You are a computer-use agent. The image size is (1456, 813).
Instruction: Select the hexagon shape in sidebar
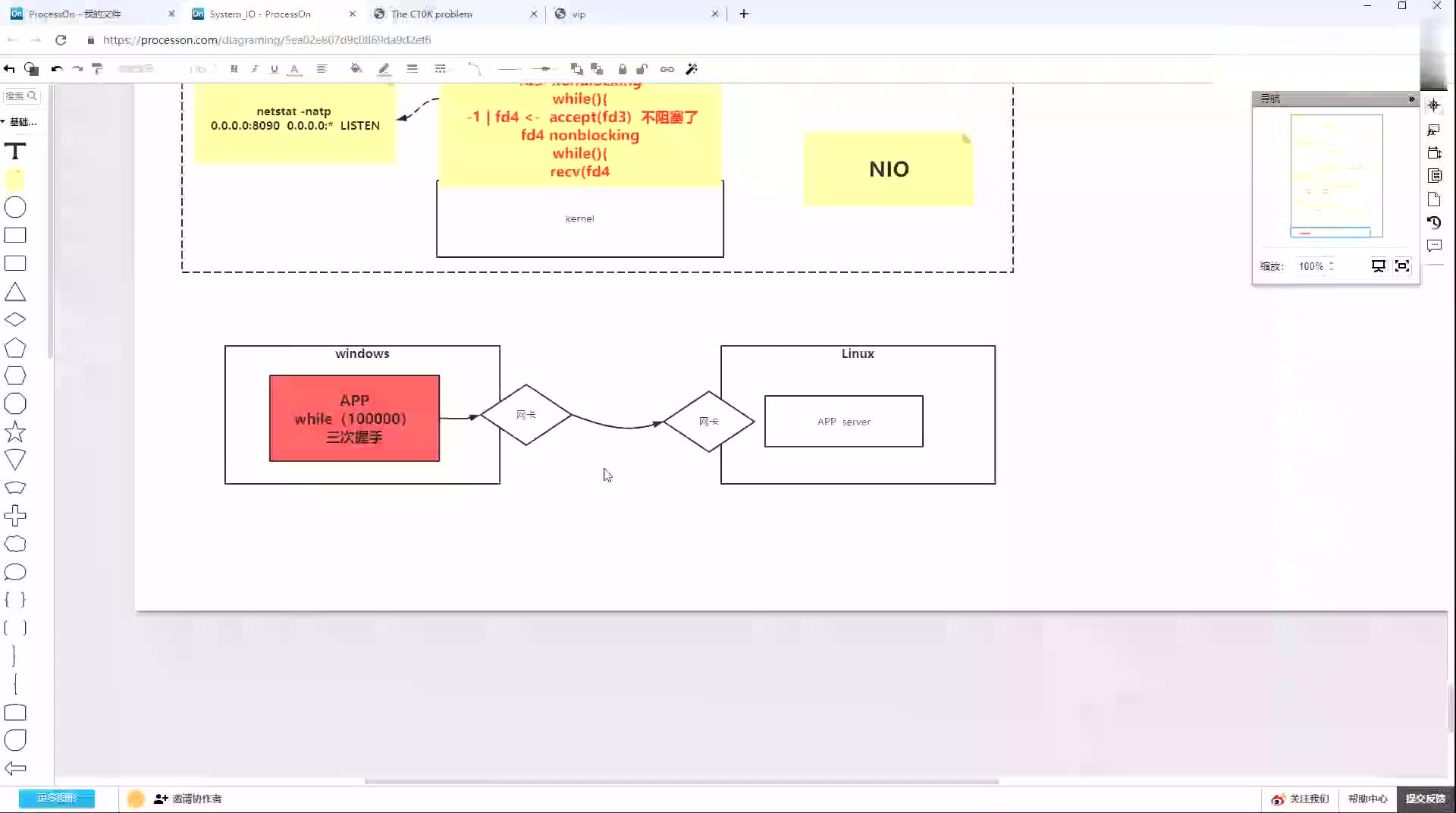click(x=15, y=375)
